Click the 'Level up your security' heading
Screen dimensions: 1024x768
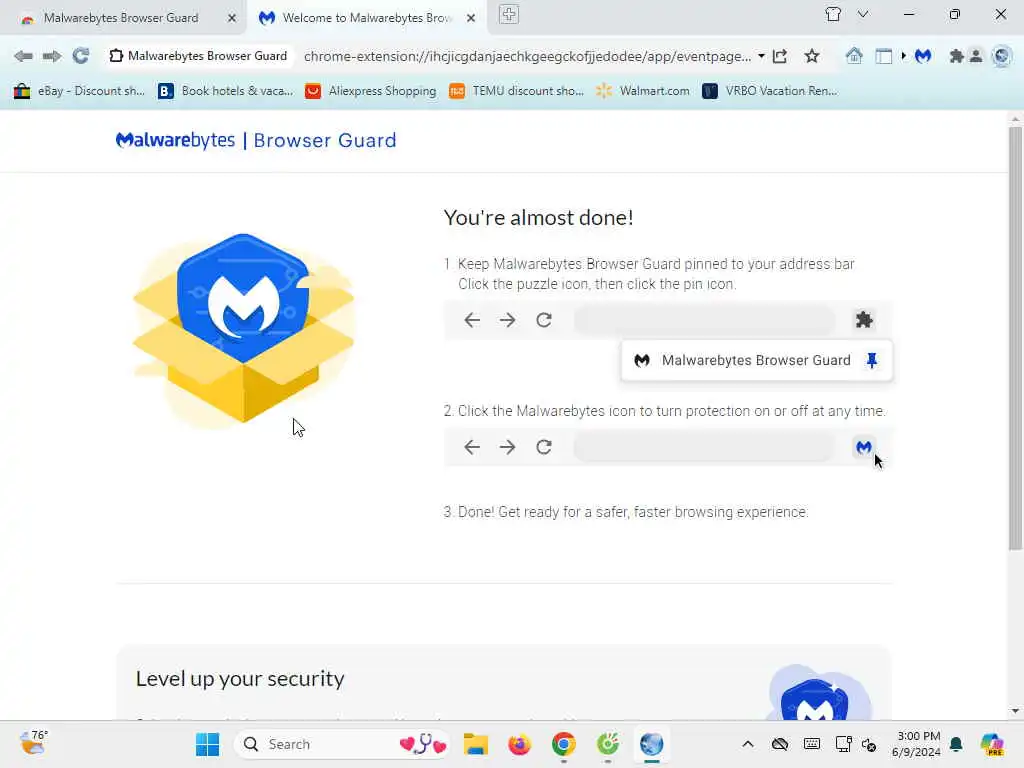point(240,679)
